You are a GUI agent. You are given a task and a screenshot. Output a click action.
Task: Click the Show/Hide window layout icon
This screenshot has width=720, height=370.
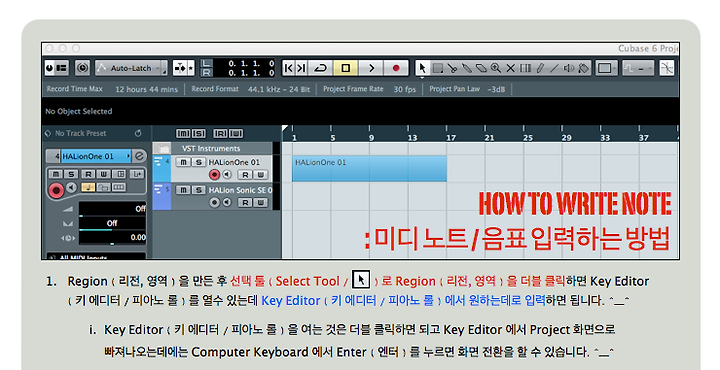(62, 68)
